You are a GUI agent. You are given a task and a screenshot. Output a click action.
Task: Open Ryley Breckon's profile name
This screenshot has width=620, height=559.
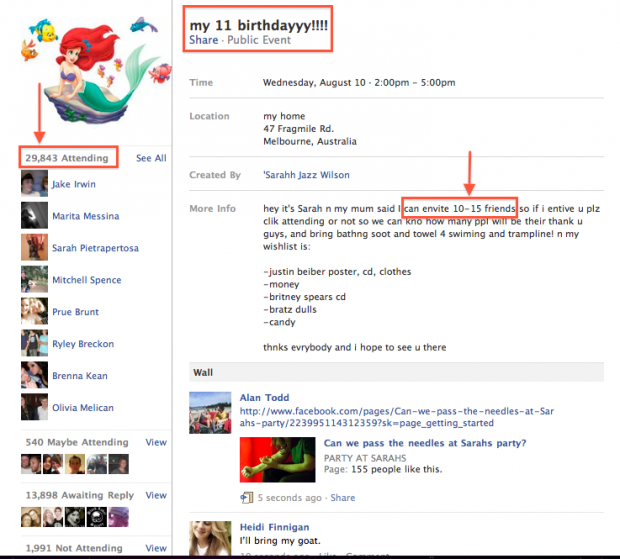[83, 344]
